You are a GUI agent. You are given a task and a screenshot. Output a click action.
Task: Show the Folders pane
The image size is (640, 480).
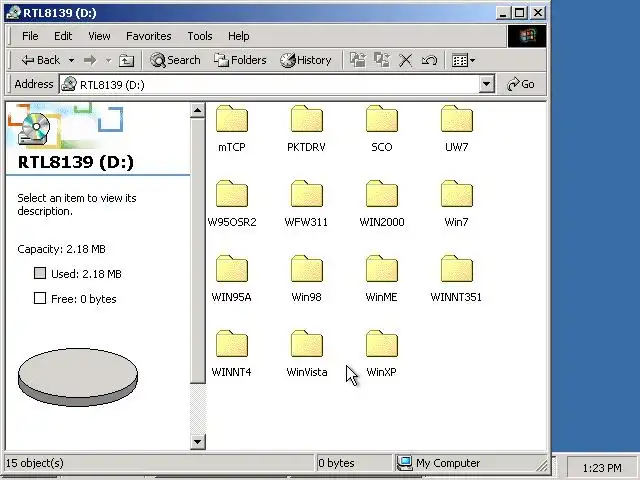[240, 60]
